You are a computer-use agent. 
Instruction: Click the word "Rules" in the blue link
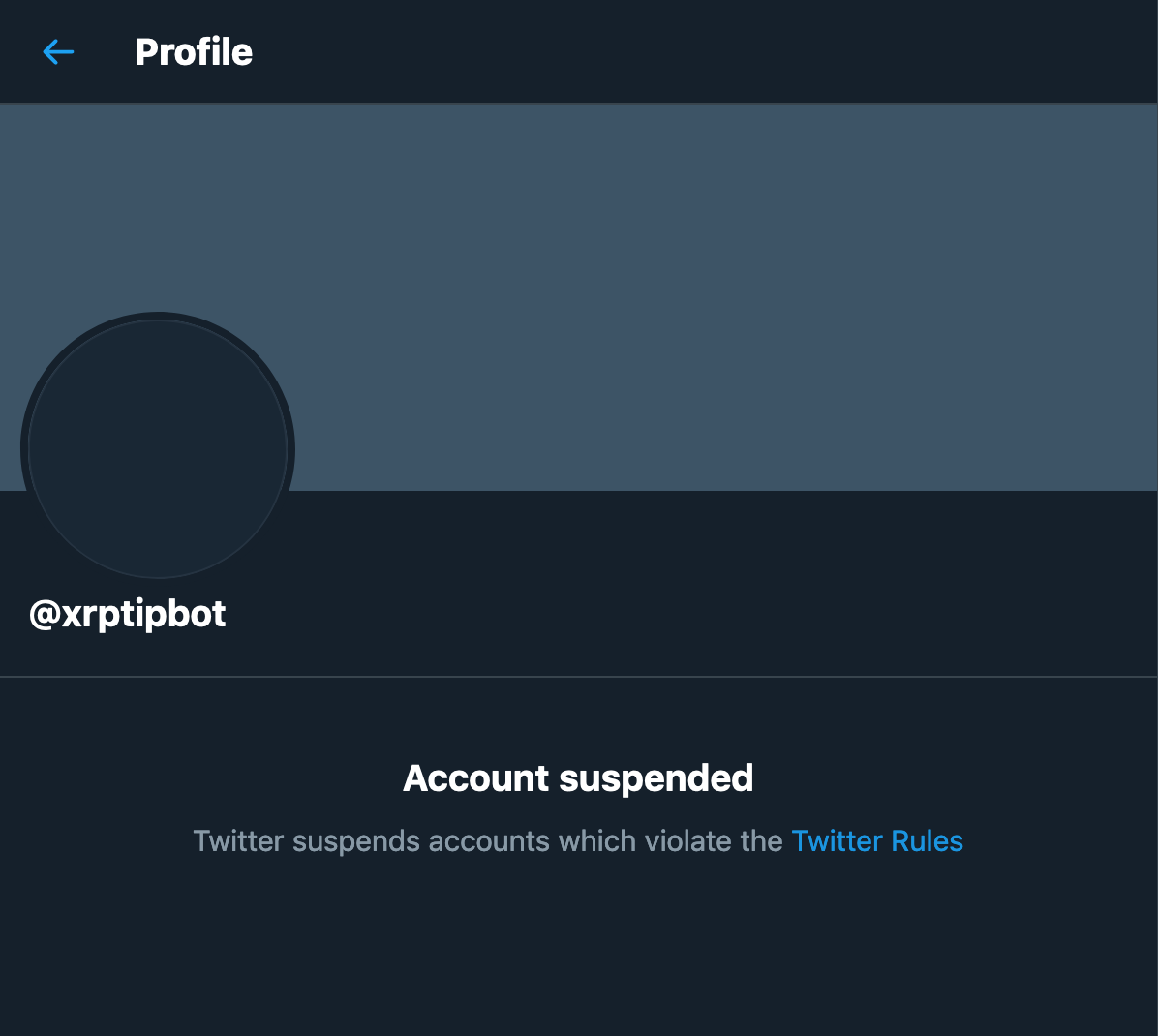tap(927, 841)
